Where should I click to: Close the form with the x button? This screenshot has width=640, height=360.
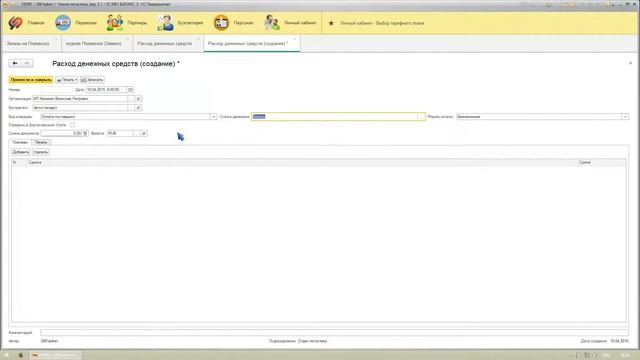630,63
